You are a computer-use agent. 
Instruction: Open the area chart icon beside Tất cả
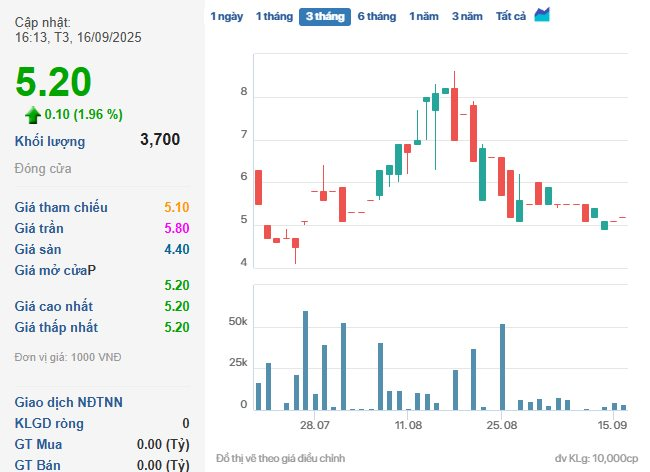[x=542, y=15]
